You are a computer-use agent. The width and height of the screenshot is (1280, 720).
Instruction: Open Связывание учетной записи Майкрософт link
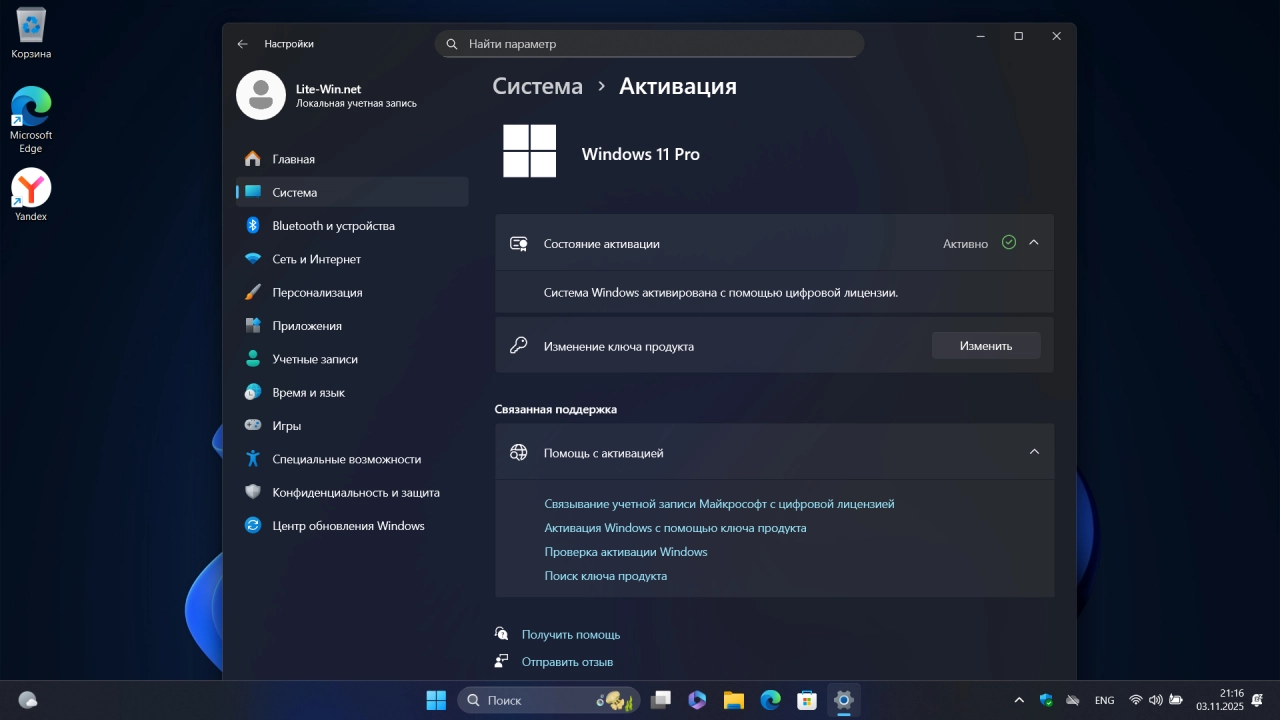pyautogui.click(x=719, y=504)
